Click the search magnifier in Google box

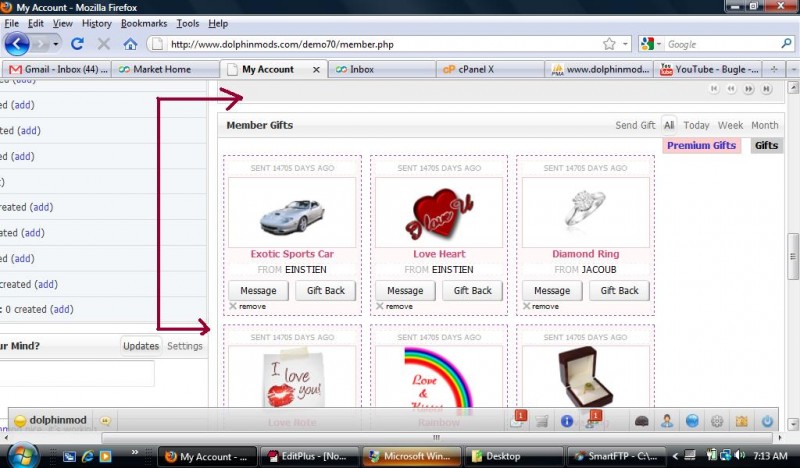click(786, 44)
